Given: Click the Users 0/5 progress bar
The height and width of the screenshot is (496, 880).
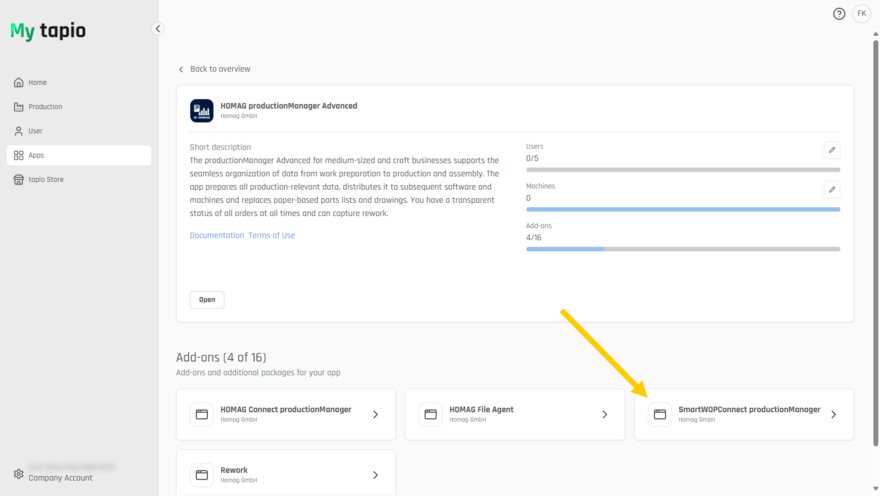Looking at the screenshot, I should click(683, 169).
